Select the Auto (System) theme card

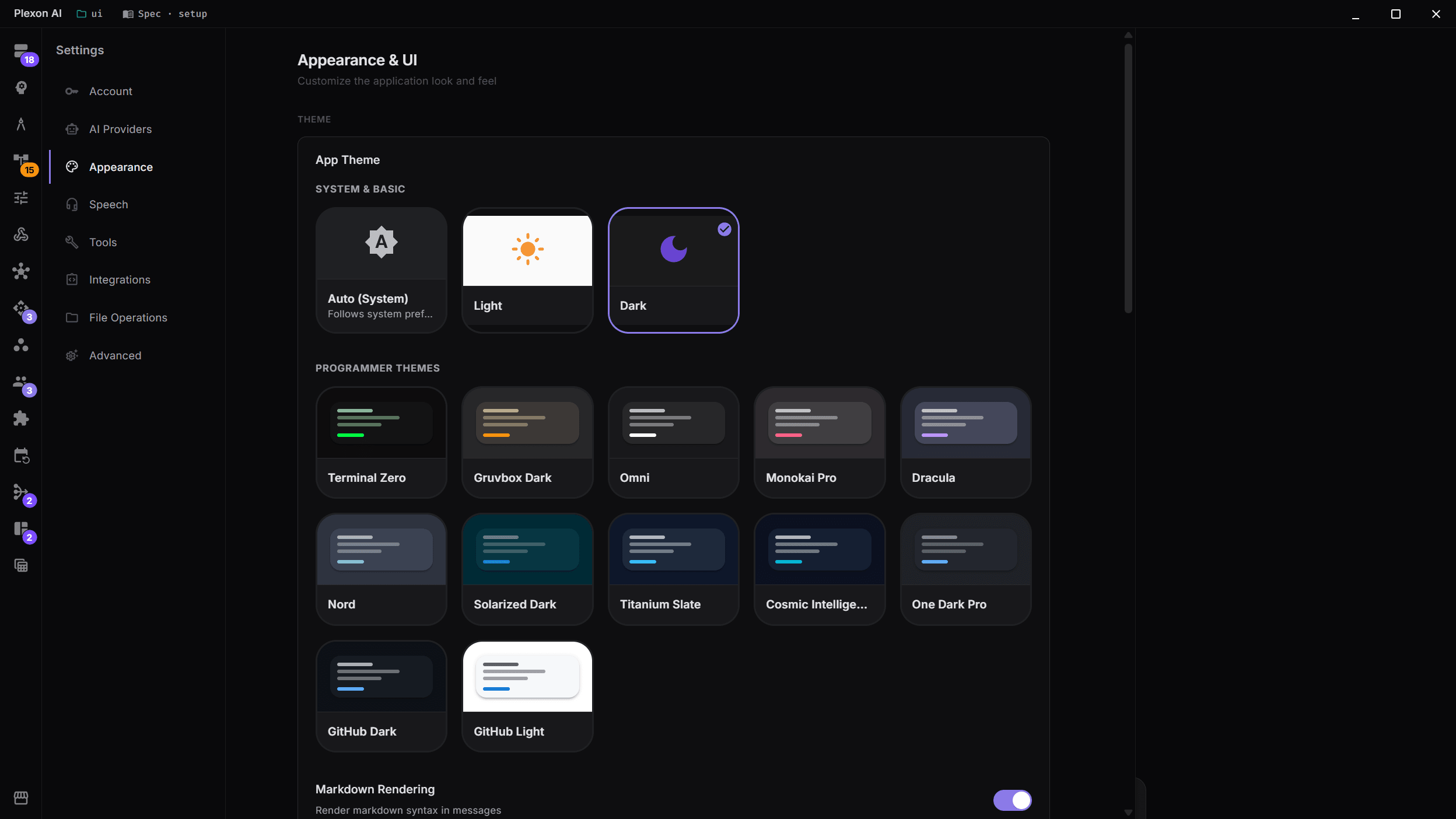point(381,270)
